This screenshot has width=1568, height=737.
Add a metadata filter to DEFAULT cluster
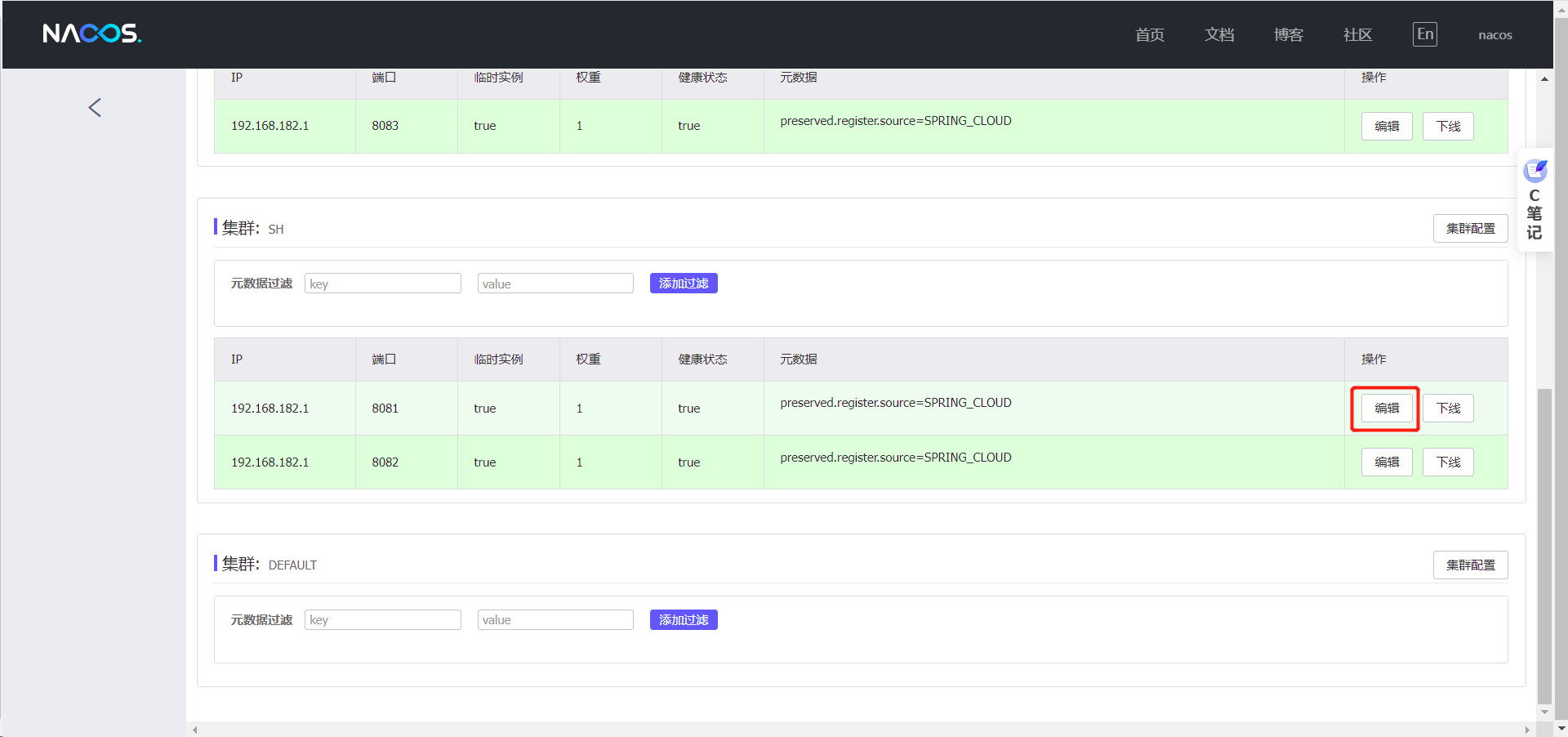click(x=684, y=619)
